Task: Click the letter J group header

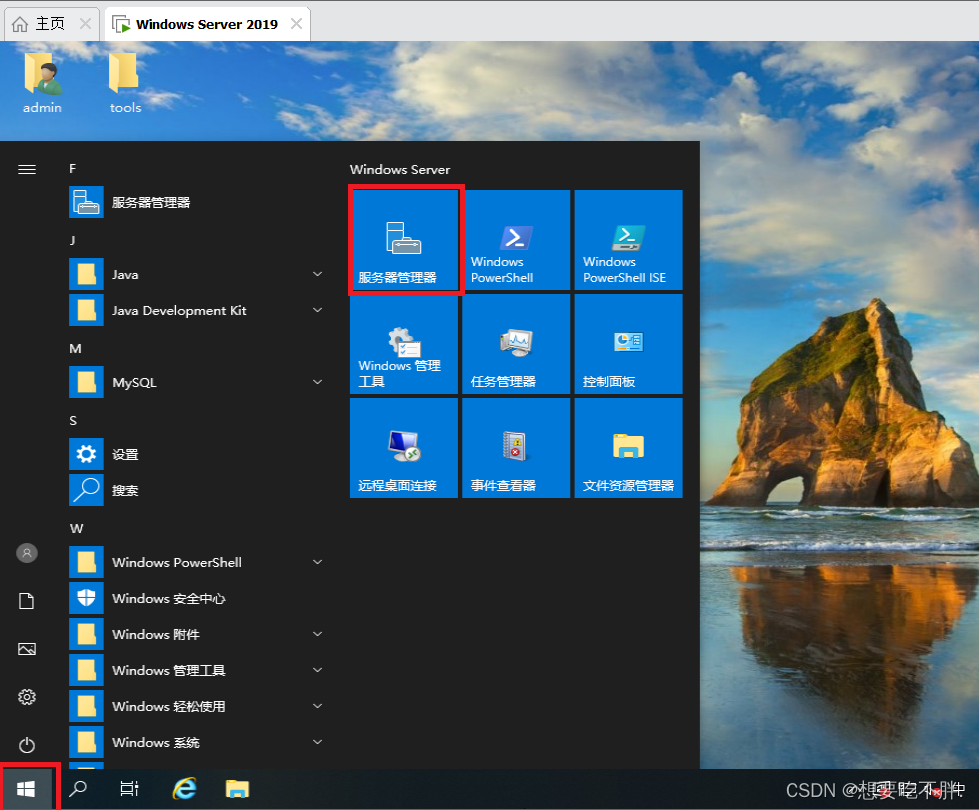Action: coord(72,240)
